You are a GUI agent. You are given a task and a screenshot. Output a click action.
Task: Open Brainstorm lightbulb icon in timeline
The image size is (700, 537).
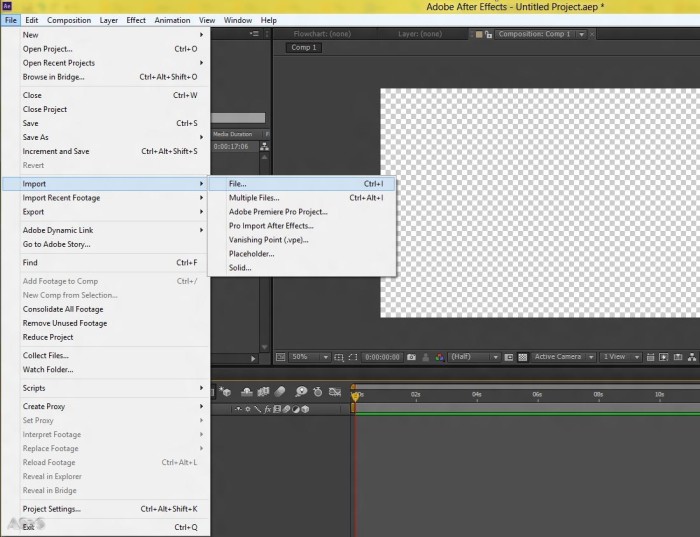301,392
